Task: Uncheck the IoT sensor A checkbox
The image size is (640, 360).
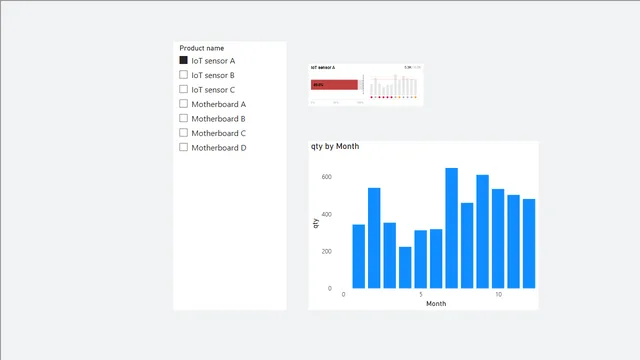Action: pyautogui.click(x=184, y=60)
